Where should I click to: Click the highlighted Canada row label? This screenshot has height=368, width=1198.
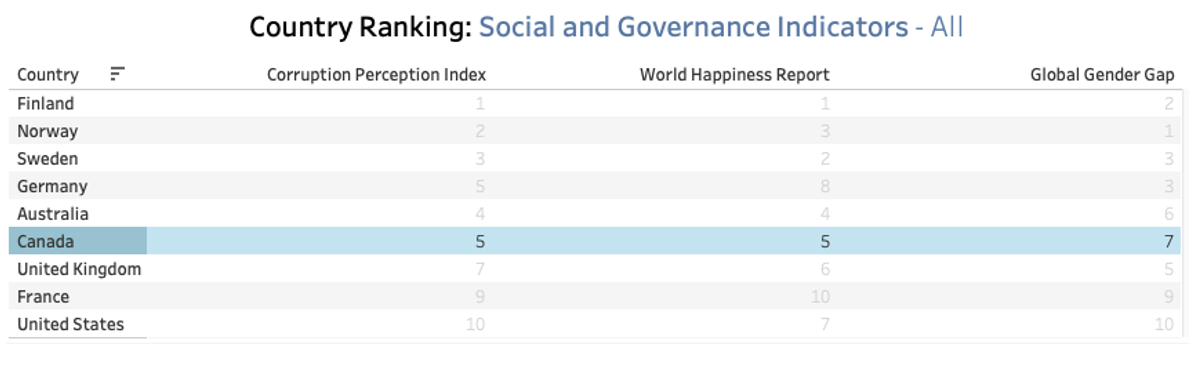point(46,241)
